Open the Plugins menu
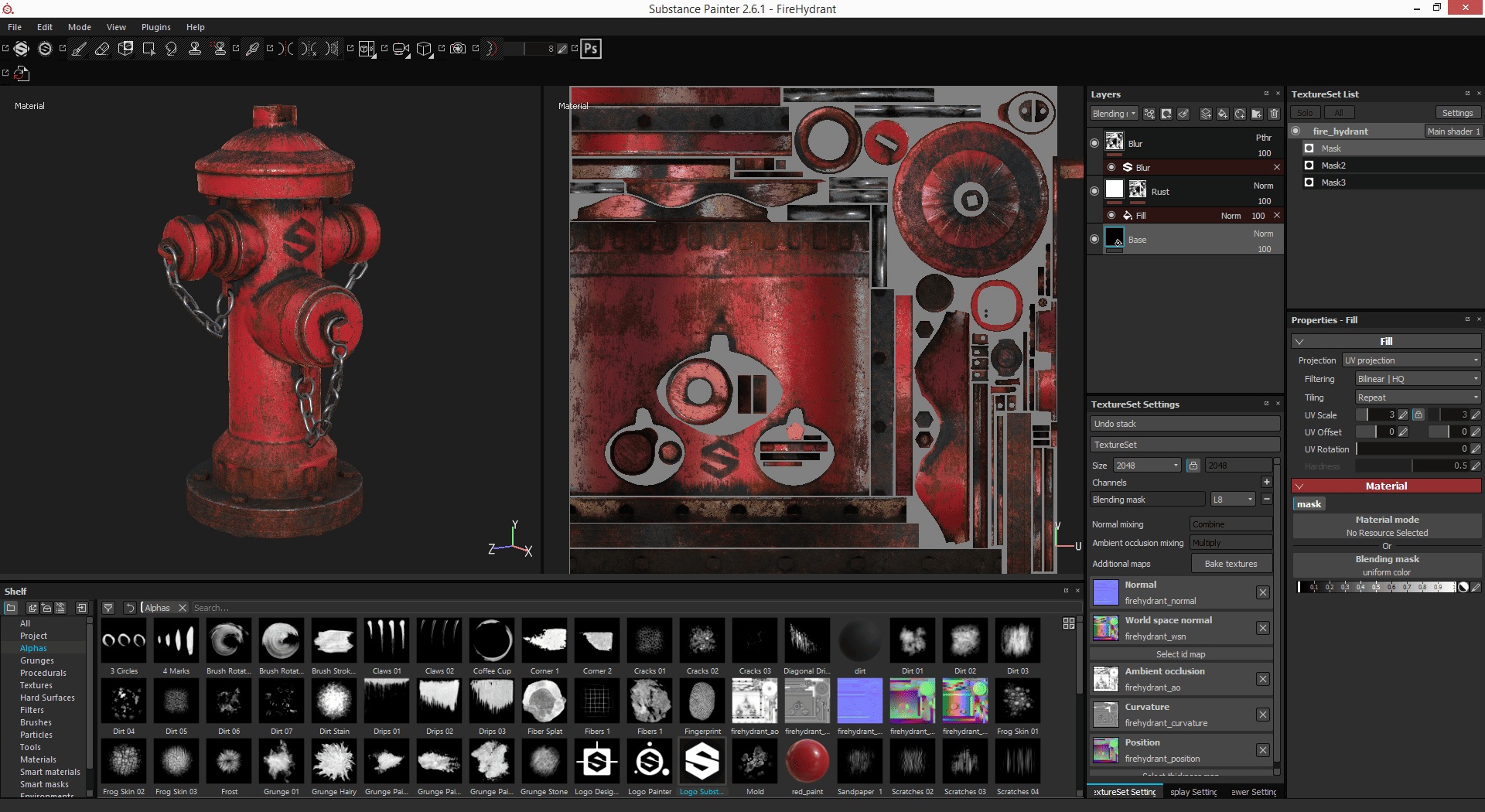Screen dimensions: 1485x812 click(x=155, y=27)
